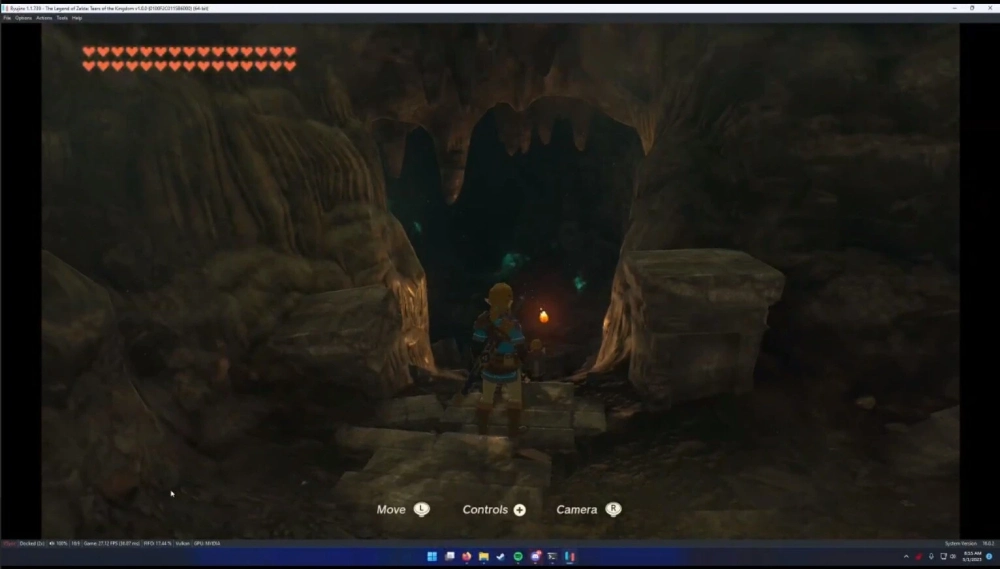1000x569 pixels.
Task: Click the Vulkan graphics backend label
Action: point(183,544)
